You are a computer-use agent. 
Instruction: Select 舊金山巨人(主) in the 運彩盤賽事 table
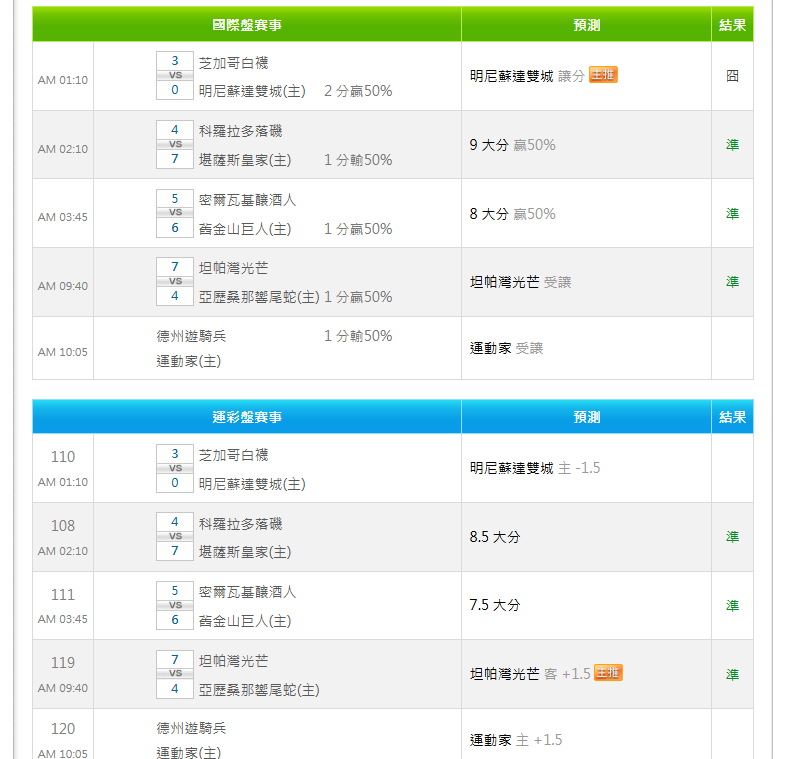click(x=245, y=621)
